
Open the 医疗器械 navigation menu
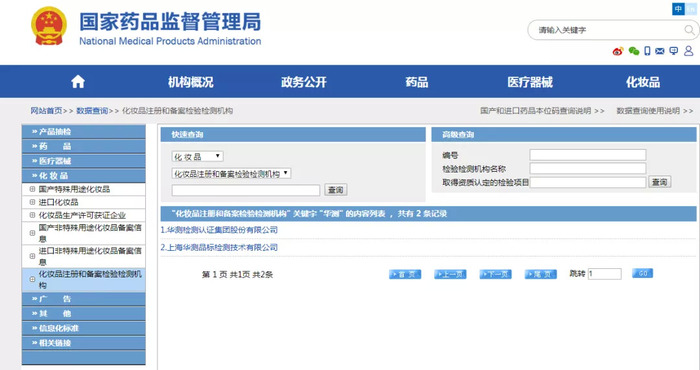pos(530,82)
